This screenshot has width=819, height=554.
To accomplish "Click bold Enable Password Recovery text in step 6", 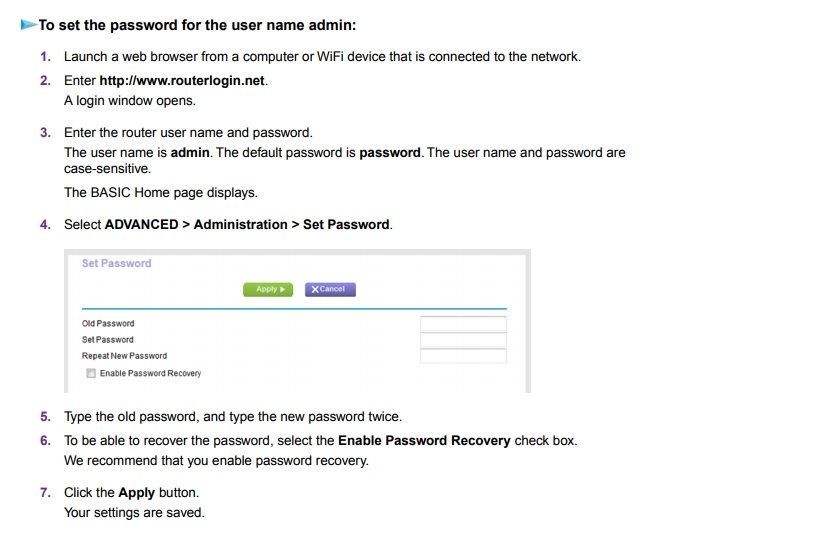I will [x=424, y=440].
